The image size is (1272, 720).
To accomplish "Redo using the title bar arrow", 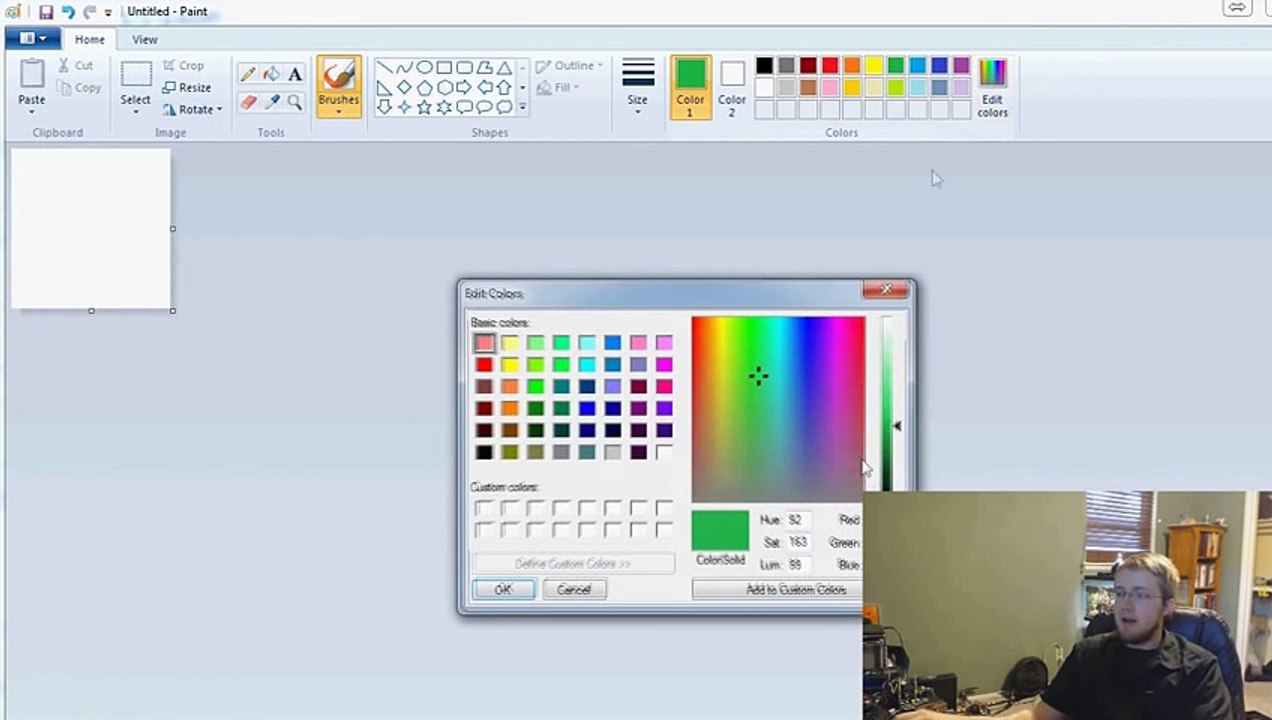I will tap(90, 12).
